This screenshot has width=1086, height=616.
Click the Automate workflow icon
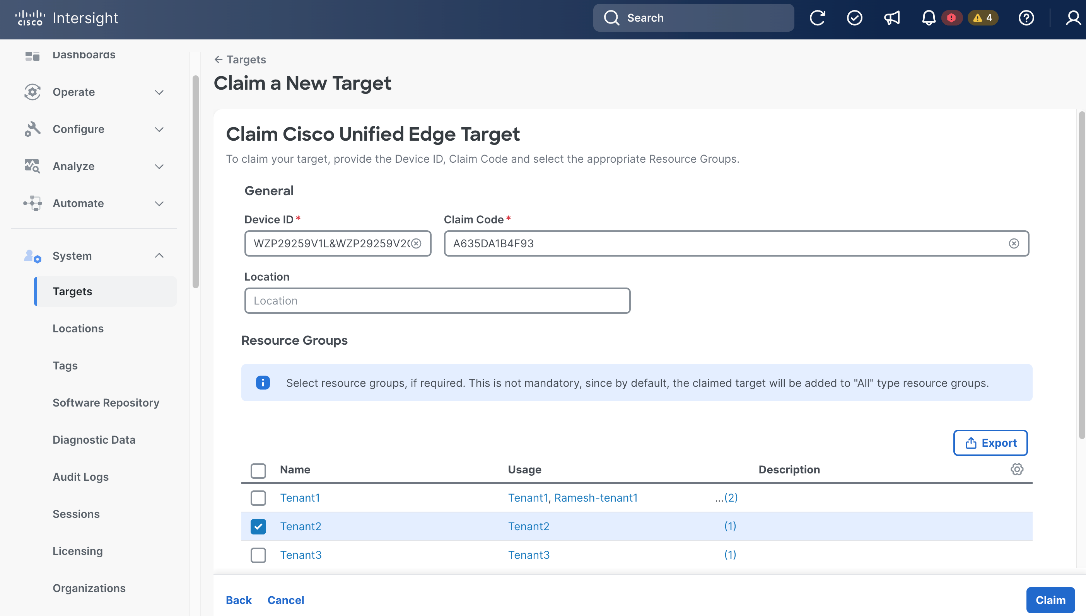point(32,203)
